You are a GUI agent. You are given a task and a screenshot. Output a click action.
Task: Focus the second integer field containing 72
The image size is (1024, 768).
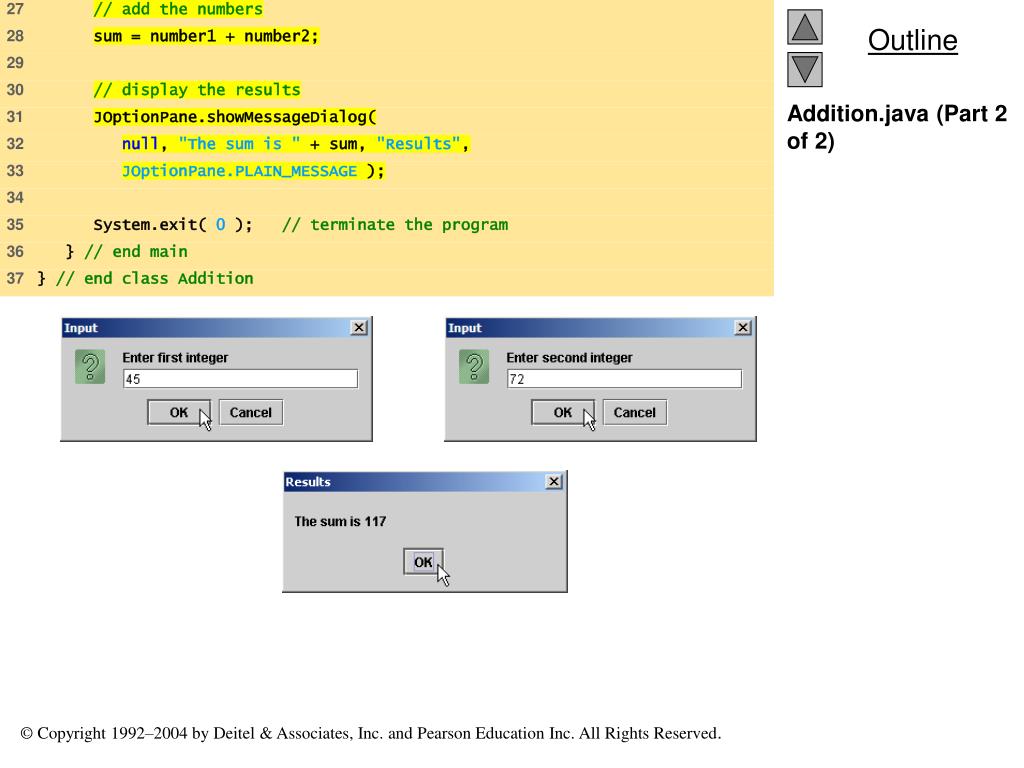pyautogui.click(x=624, y=379)
